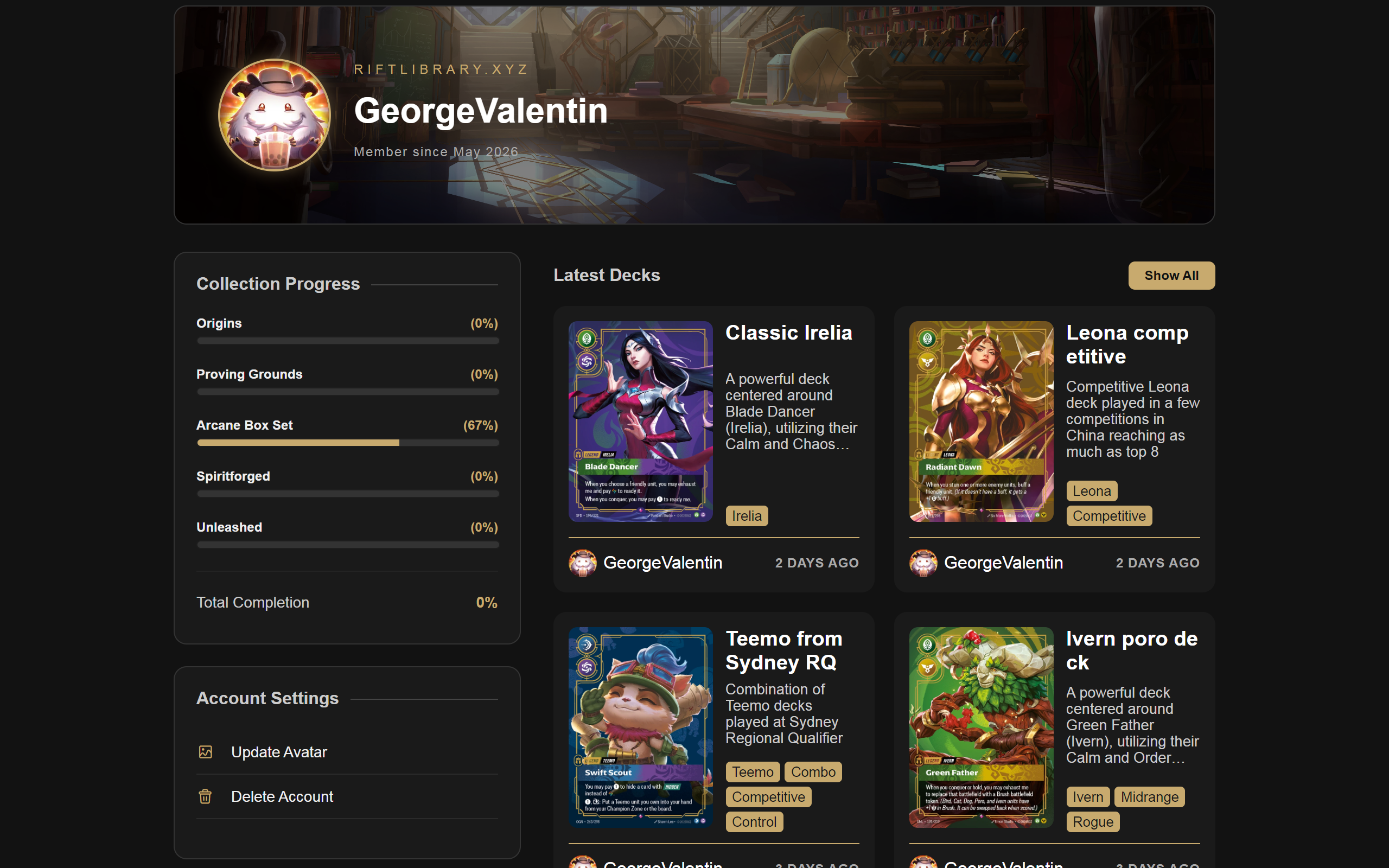
Task: Select Competitive tag on Leona deck
Action: click(x=1109, y=516)
